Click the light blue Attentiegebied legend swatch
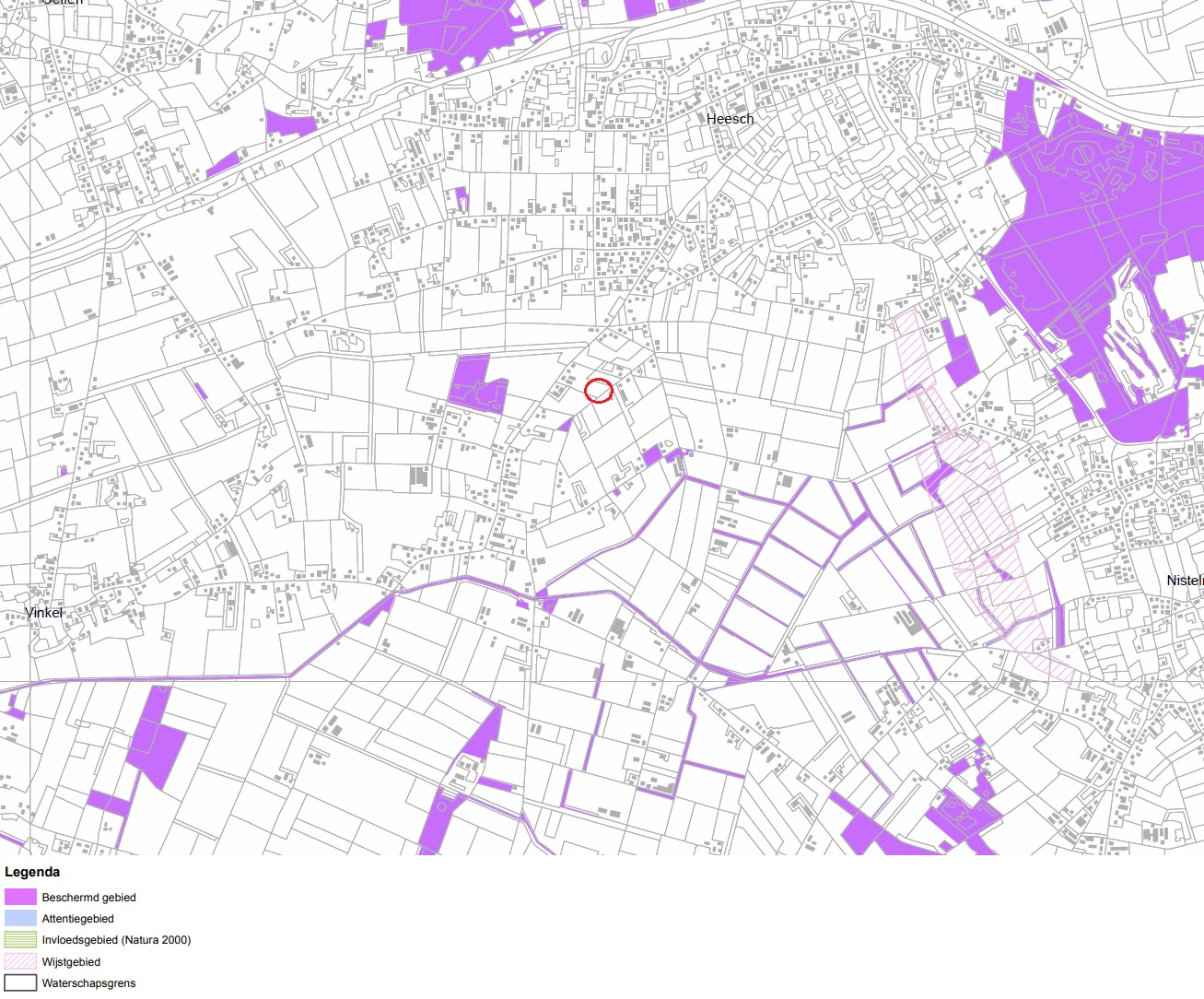 coord(20,918)
